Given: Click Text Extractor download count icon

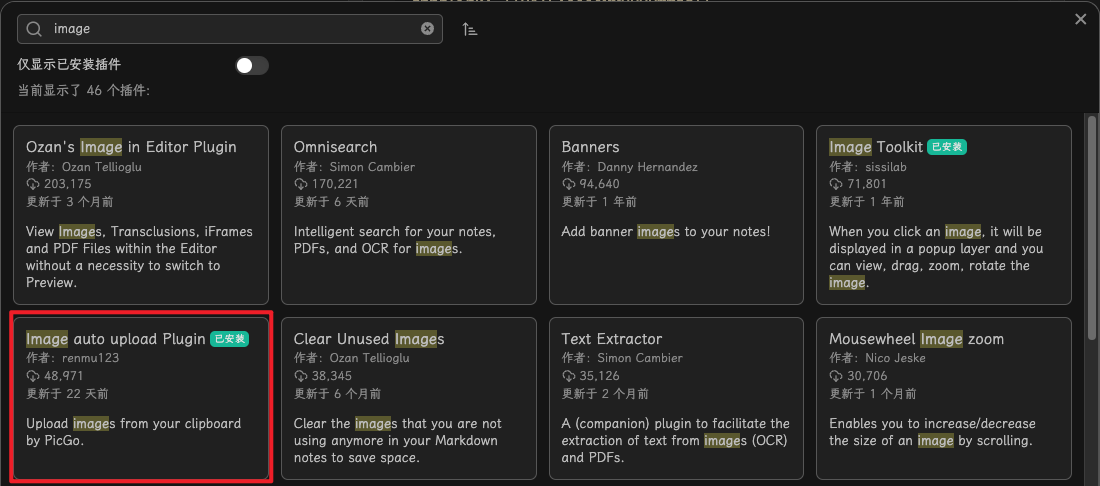Looking at the screenshot, I should (x=569, y=376).
